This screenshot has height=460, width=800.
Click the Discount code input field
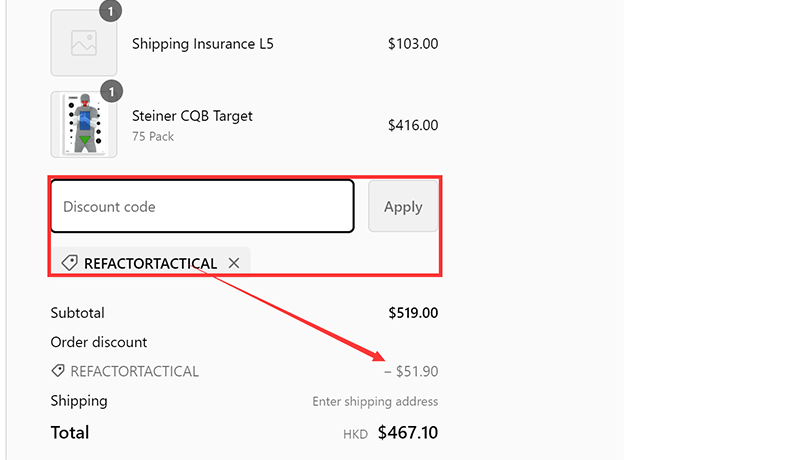(x=202, y=207)
